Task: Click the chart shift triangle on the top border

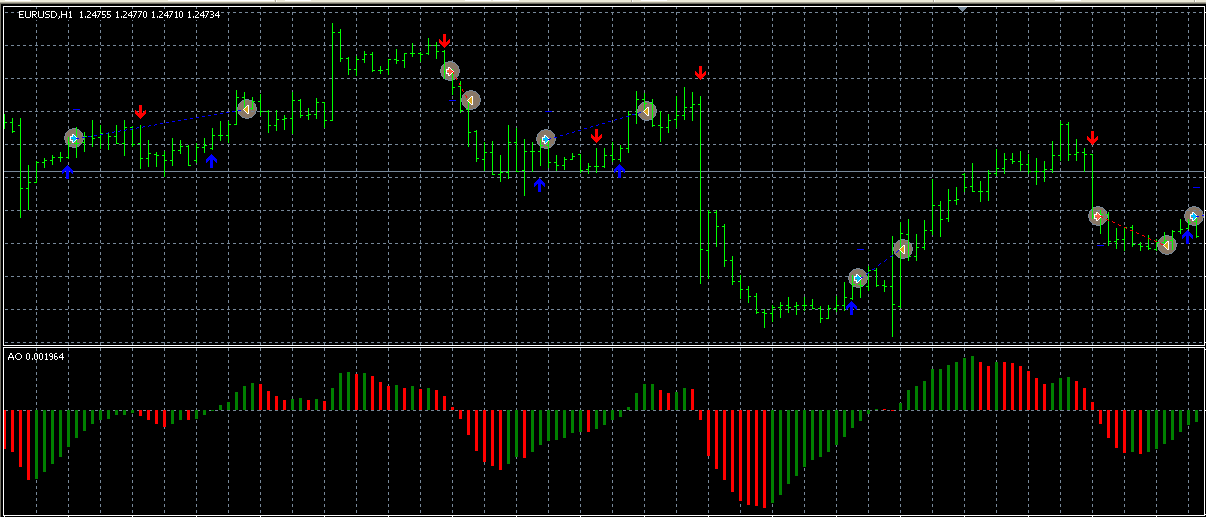Action: pyautogui.click(x=962, y=9)
